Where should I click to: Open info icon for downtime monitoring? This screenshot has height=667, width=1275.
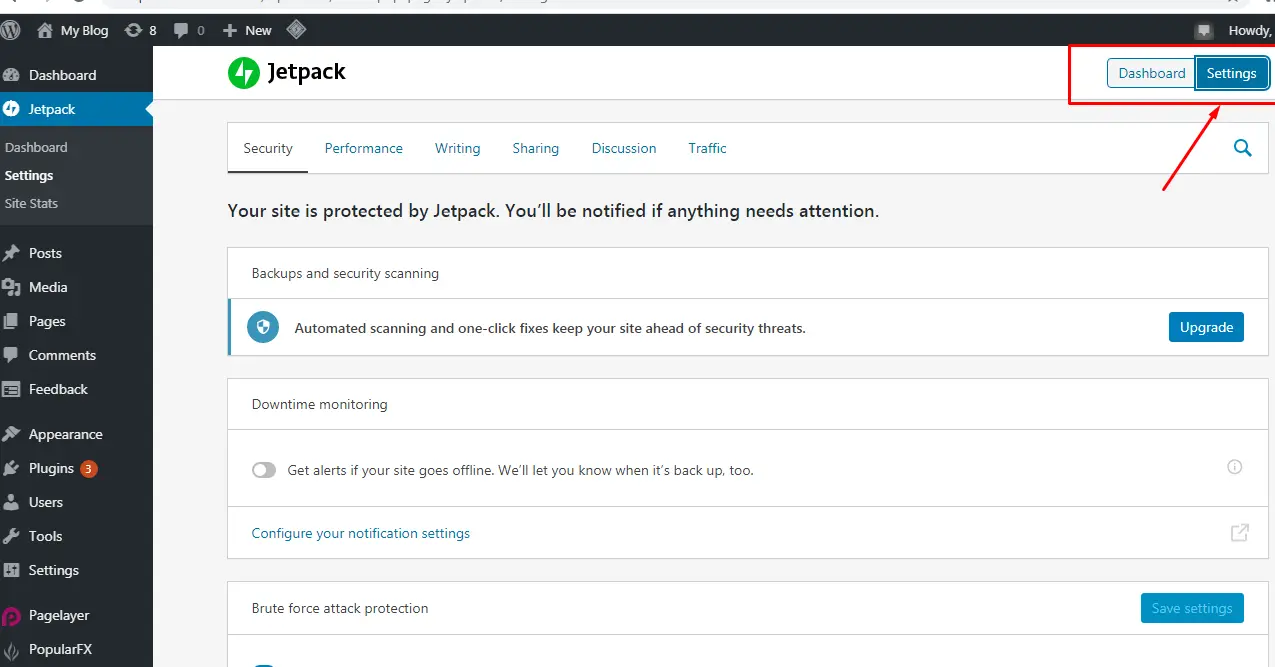[1235, 467]
